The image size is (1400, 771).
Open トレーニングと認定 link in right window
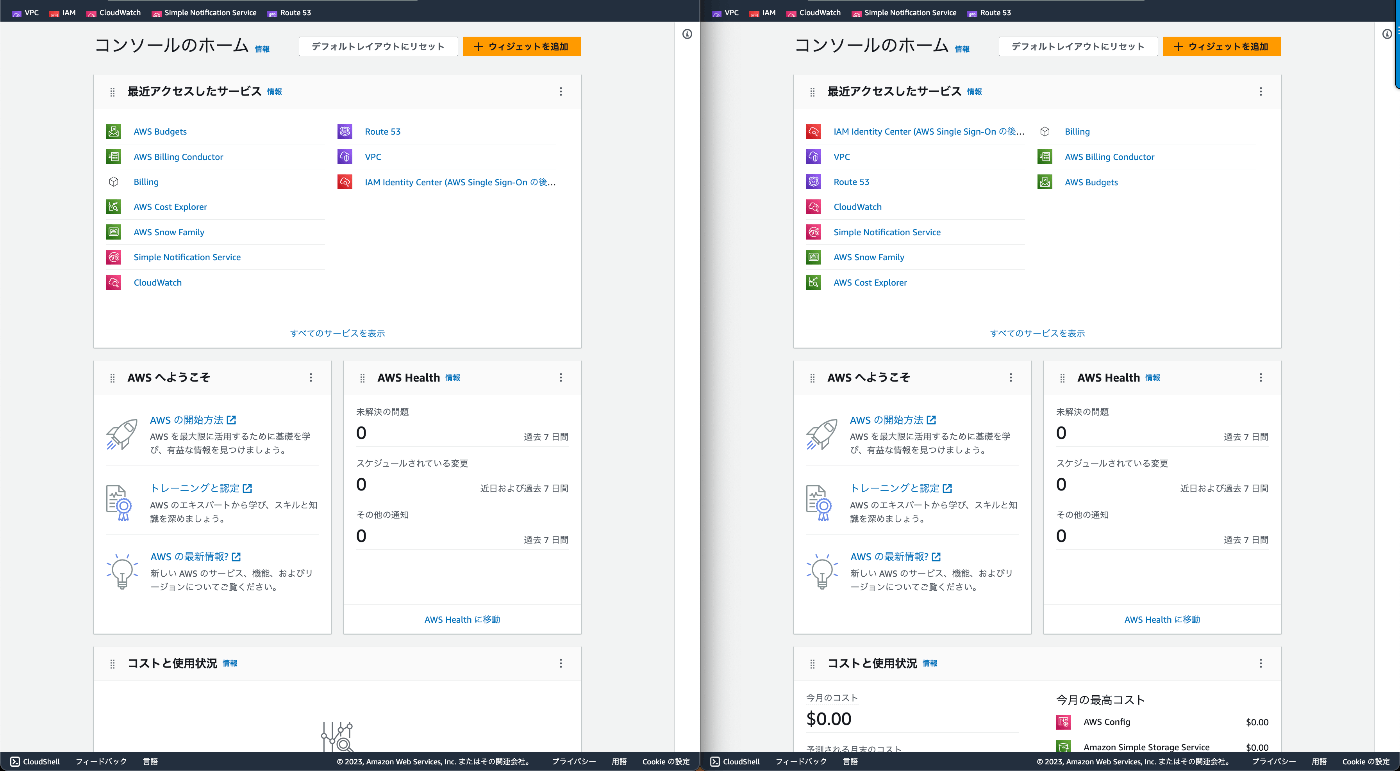click(x=901, y=488)
